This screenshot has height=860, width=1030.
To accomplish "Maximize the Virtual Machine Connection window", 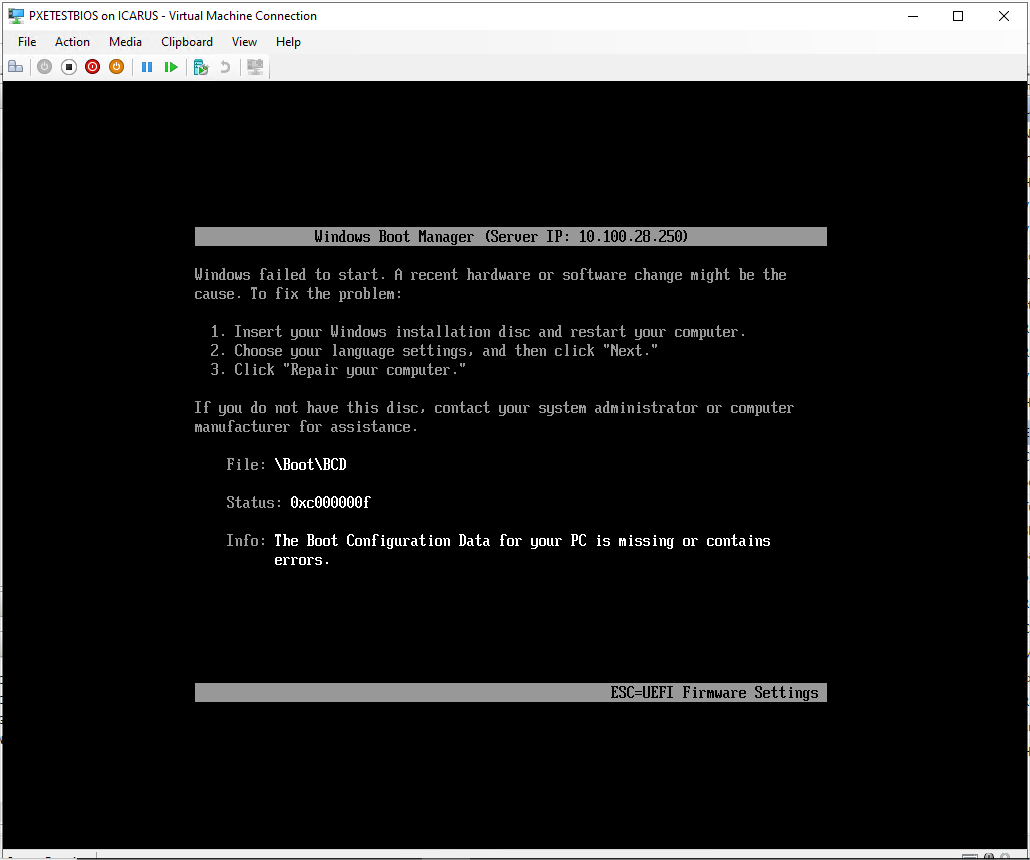I will pyautogui.click(x=958, y=16).
